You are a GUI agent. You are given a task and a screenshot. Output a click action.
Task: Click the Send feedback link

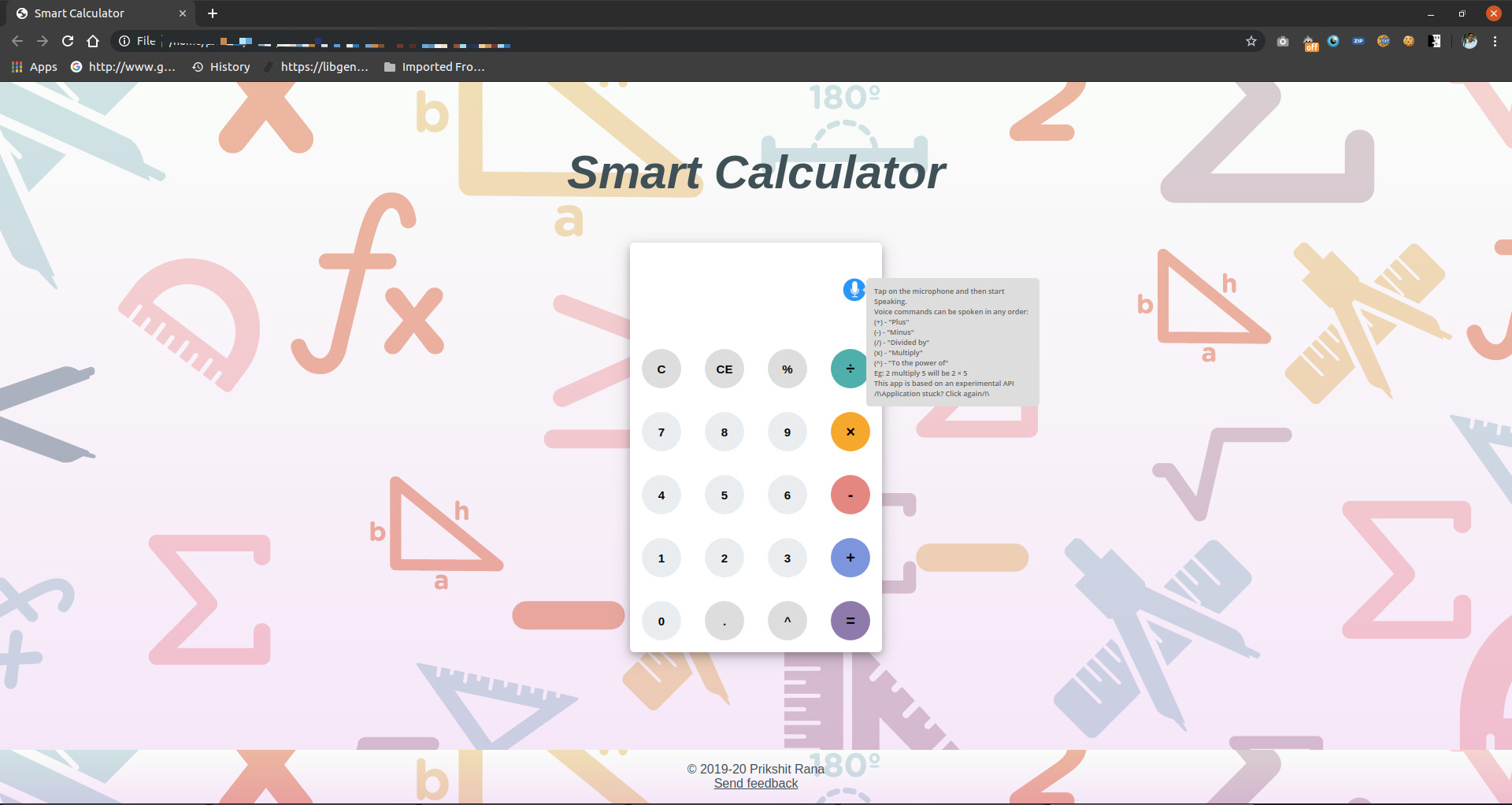755,783
